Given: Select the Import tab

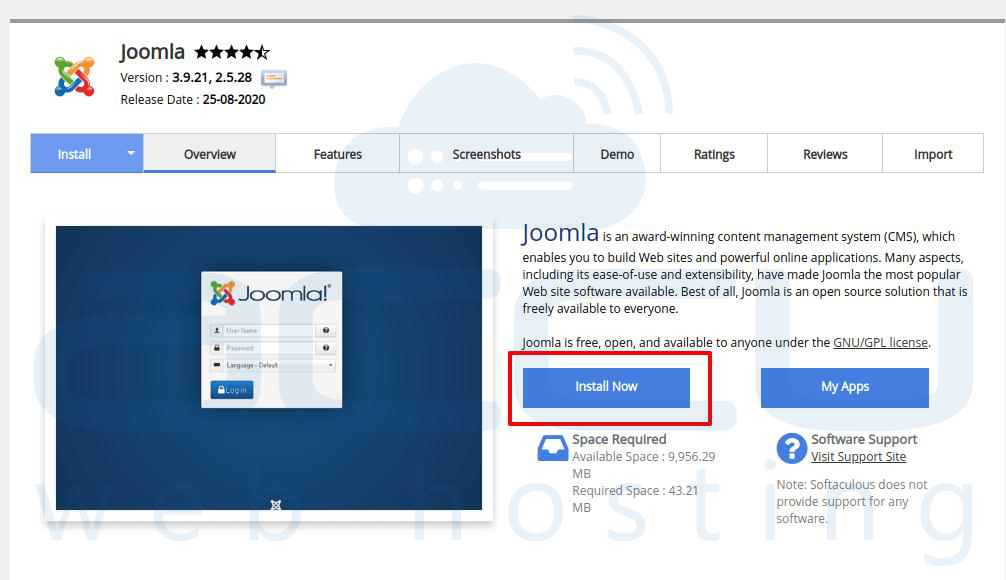Looking at the screenshot, I should tap(933, 154).
